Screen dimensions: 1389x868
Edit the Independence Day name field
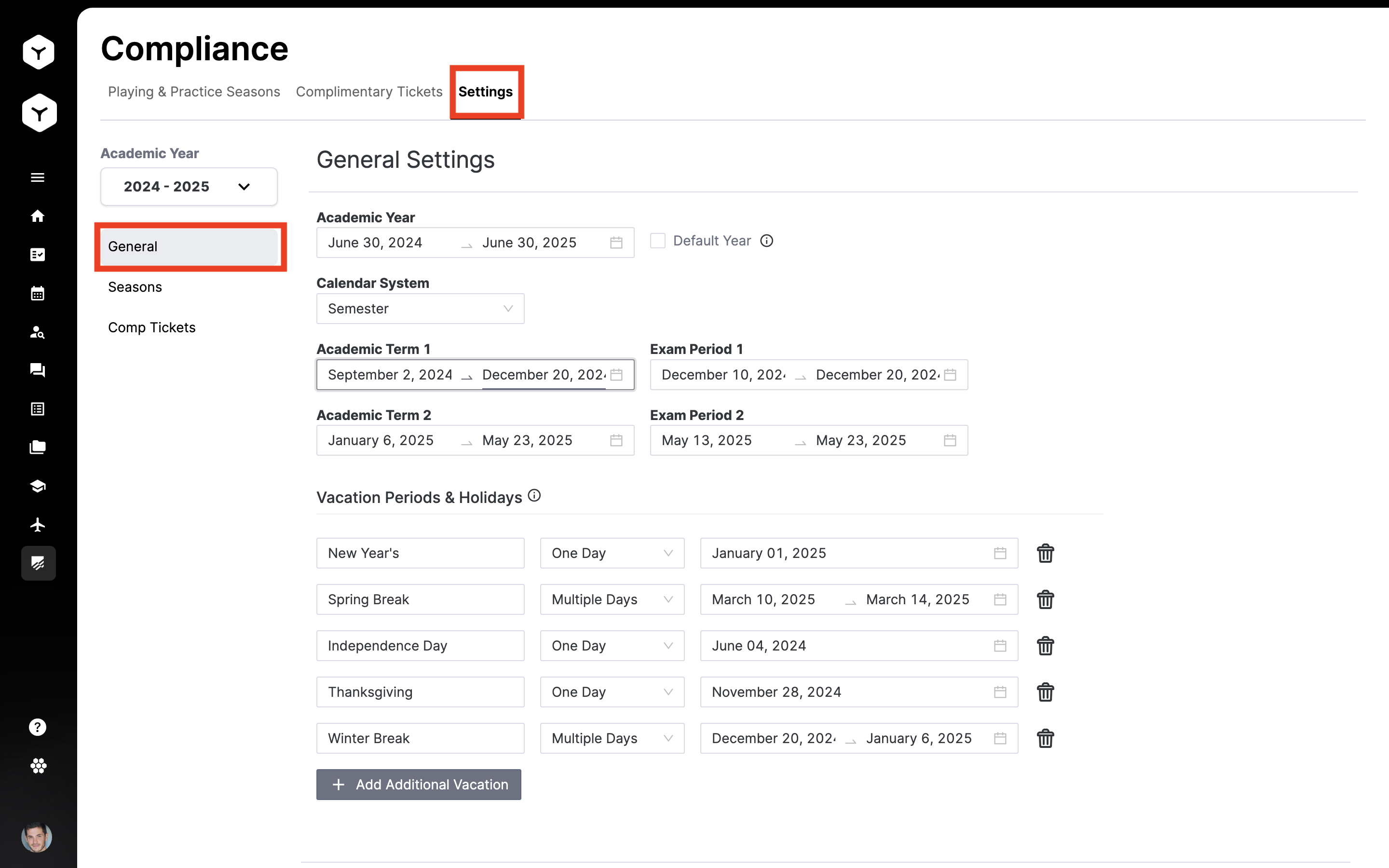pos(420,646)
